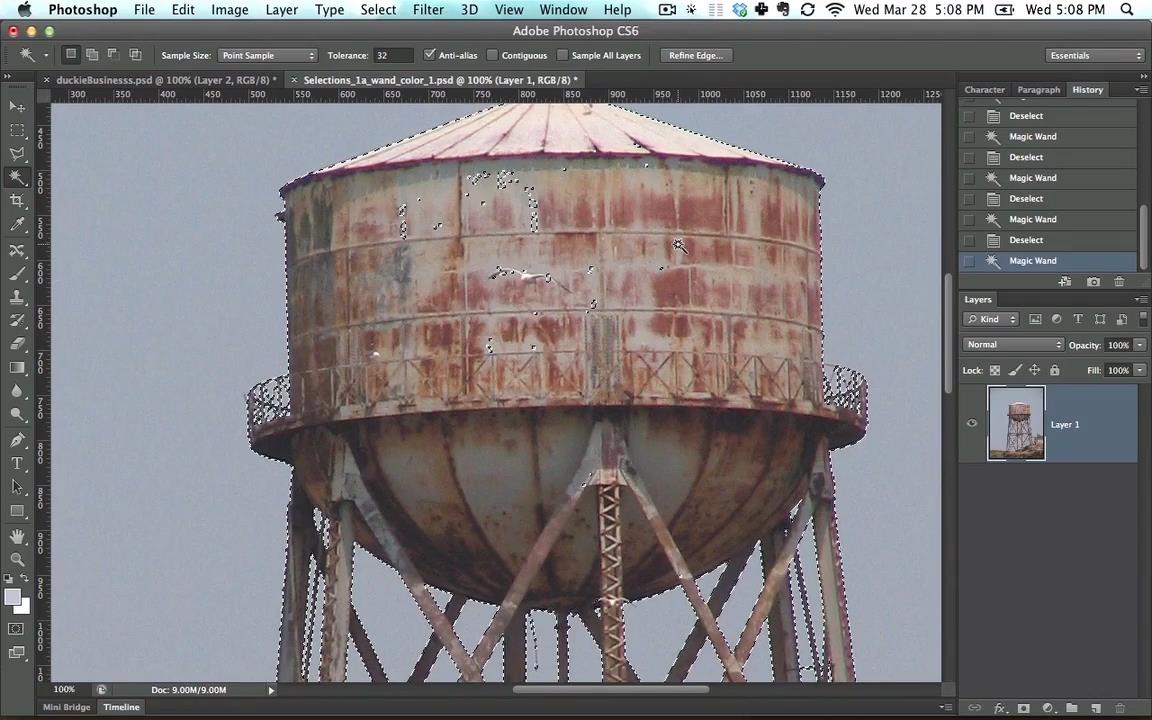Select the Move tool
Viewport: 1152px width, 720px height.
click(17, 107)
